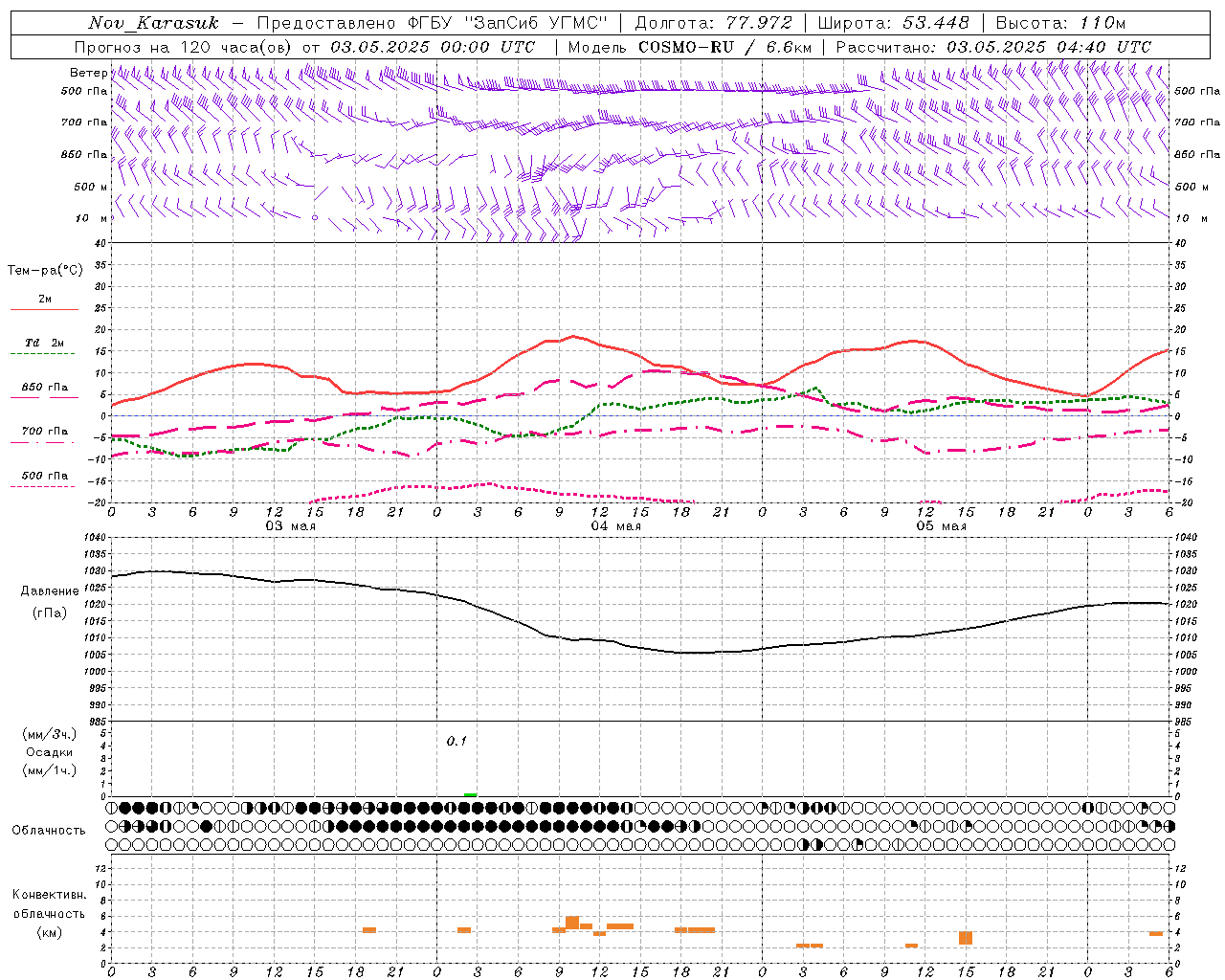1225x980 pixels.
Task: Click the Долгота: 77.972 value
Action: pyautogui.click(x=714, y=22)
